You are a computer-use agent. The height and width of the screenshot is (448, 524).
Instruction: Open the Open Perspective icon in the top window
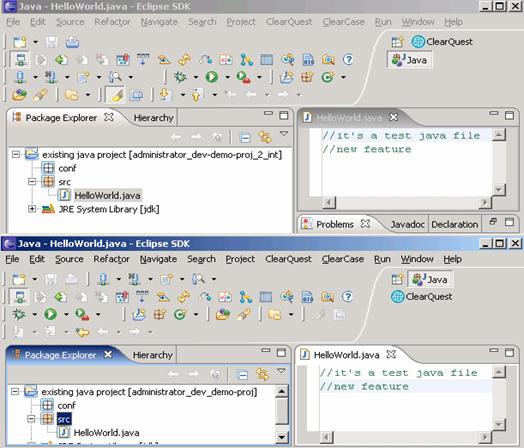pyautogui.click(x=397, y=42)
